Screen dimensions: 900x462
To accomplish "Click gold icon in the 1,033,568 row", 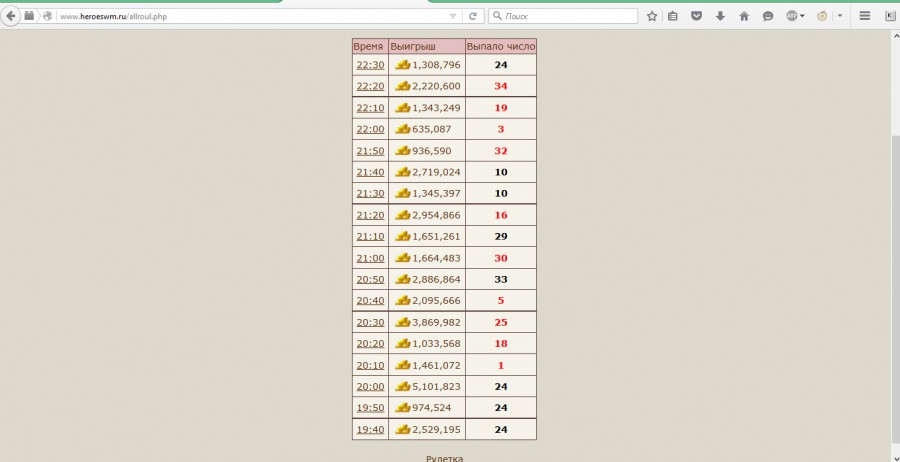I will click(404, 343).
